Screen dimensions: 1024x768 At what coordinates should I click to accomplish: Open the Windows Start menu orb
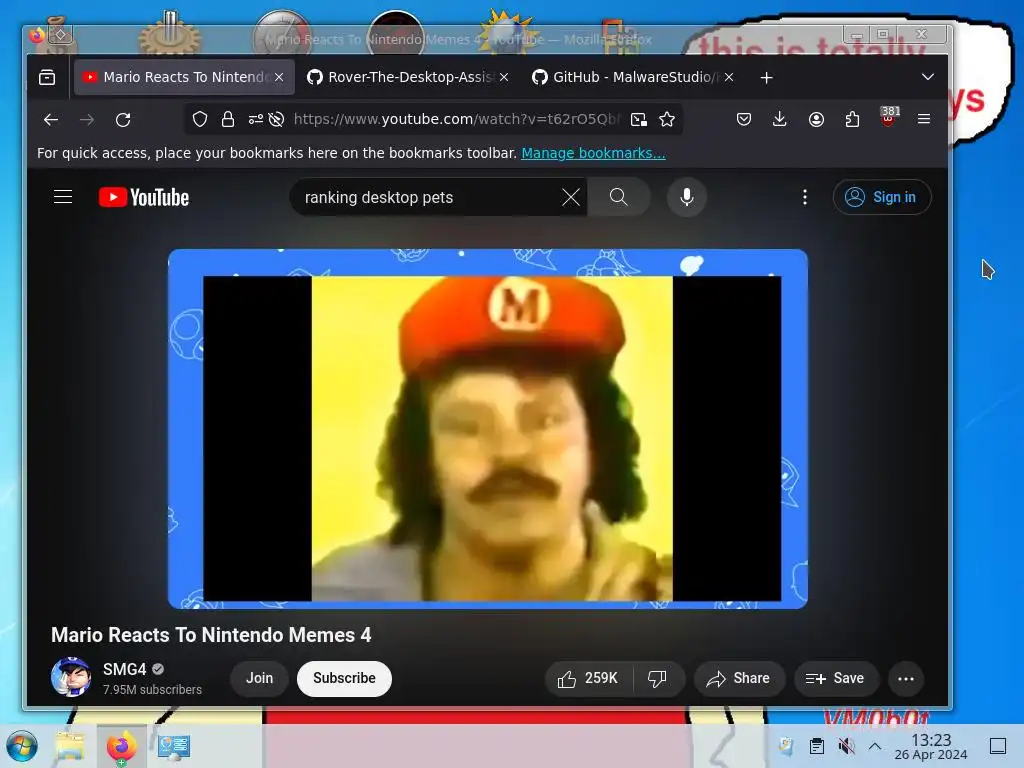tap(22, 746)
